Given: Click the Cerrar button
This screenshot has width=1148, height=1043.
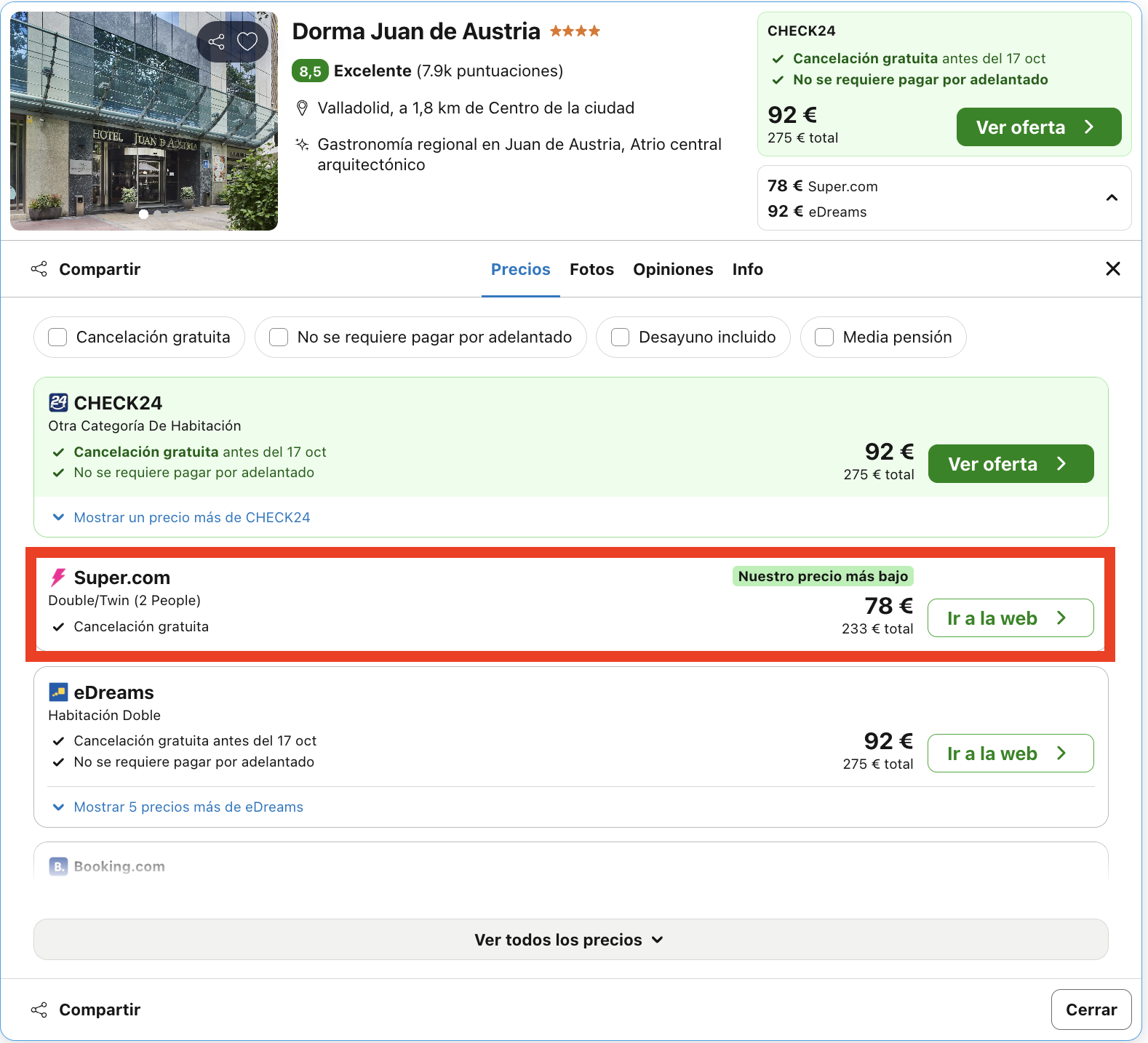Looking at the screenshot, I should click(x=1091, y=1010).
